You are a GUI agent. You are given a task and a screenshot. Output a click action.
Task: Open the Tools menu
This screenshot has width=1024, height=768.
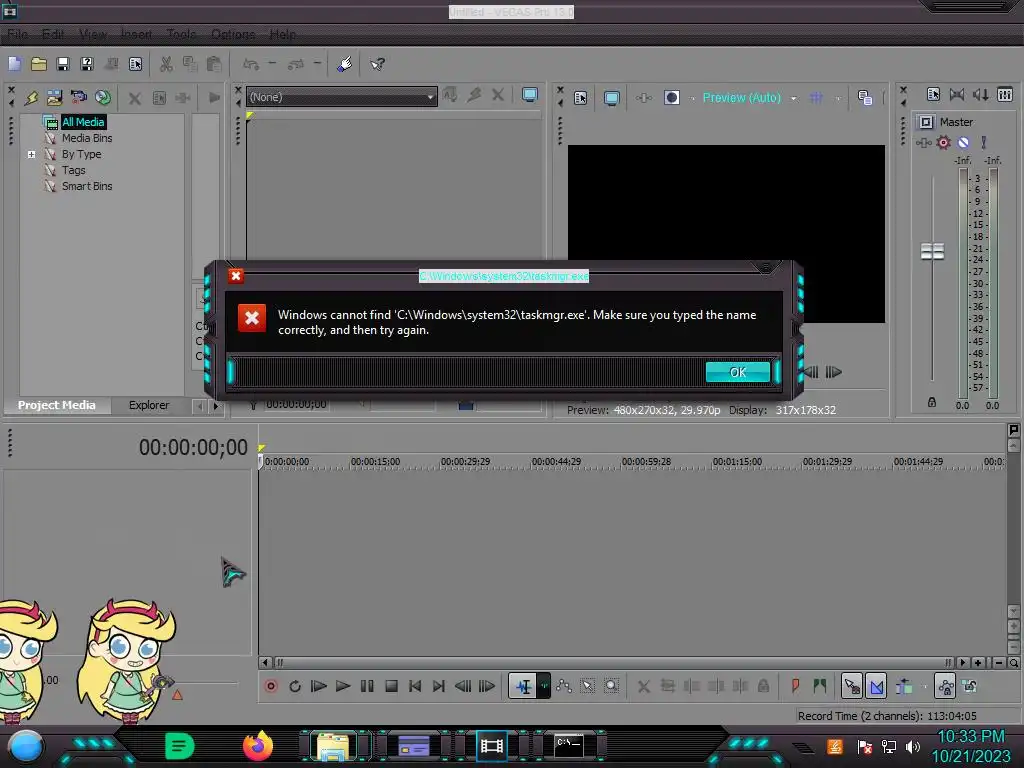[x=181, y=34]
